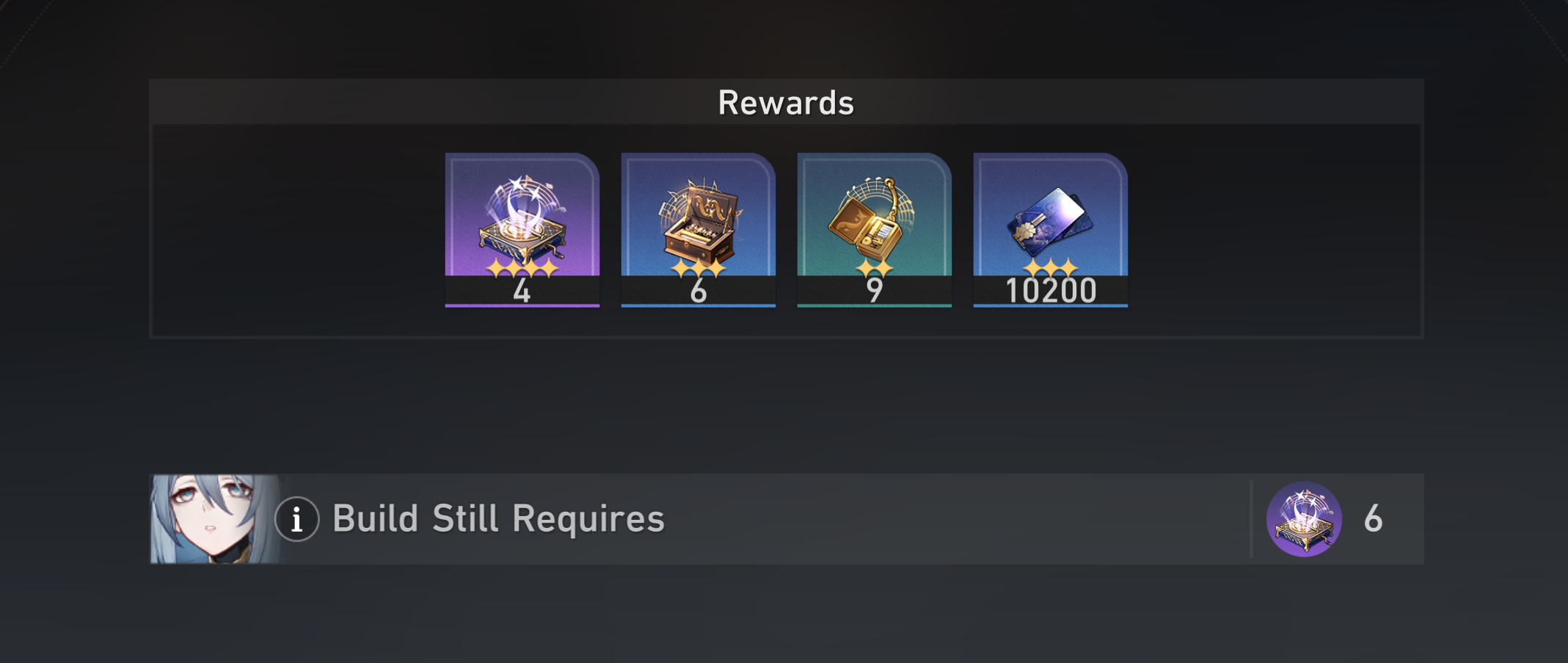Click the three stars on credit cards reward
The height and width of the screenshot is (663, 1568).
click(x=1050, y=268)
